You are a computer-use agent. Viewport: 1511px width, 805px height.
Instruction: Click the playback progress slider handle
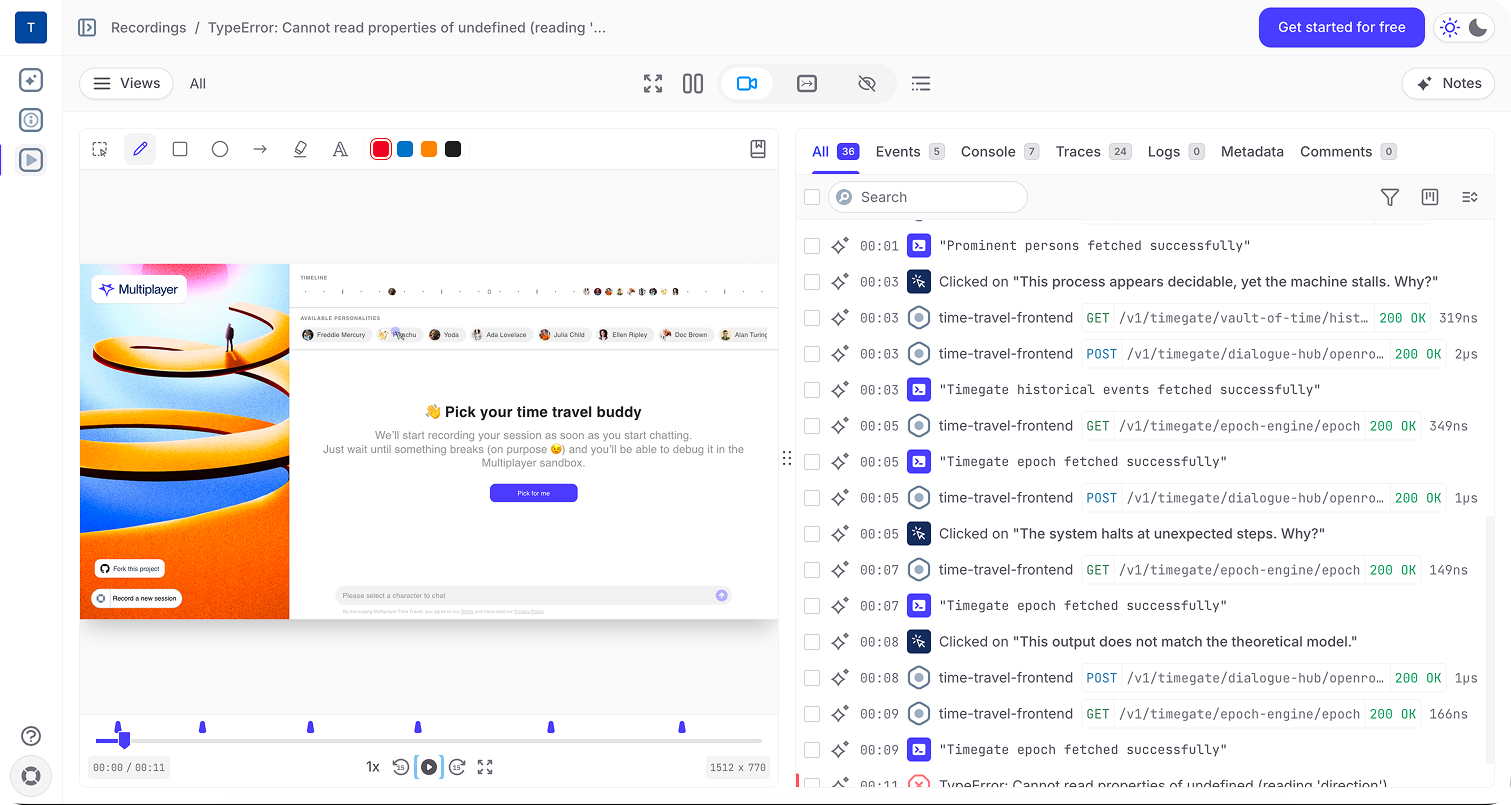tap(124, 741)
